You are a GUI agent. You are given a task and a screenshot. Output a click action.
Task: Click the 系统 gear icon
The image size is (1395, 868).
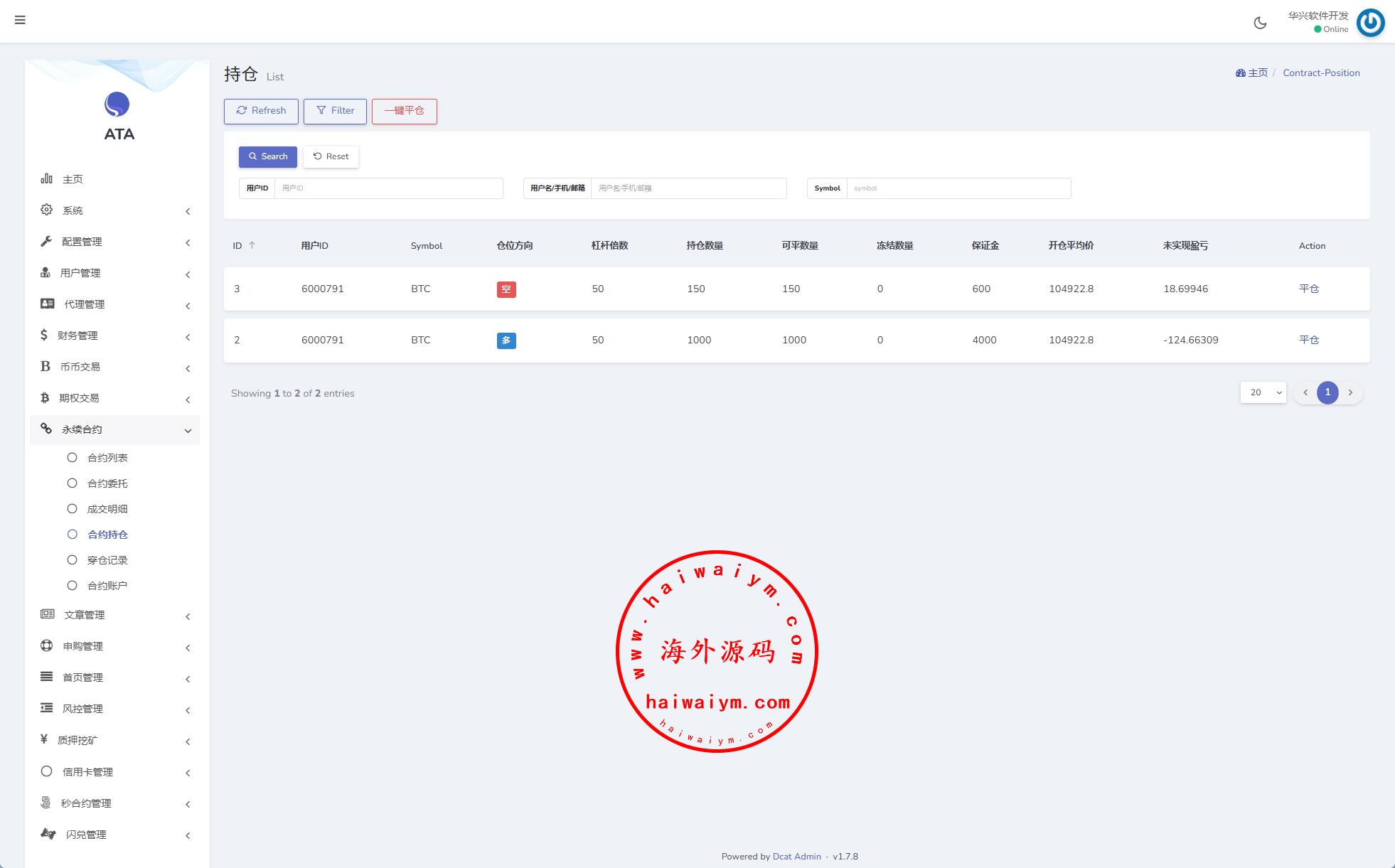(46, 210)
